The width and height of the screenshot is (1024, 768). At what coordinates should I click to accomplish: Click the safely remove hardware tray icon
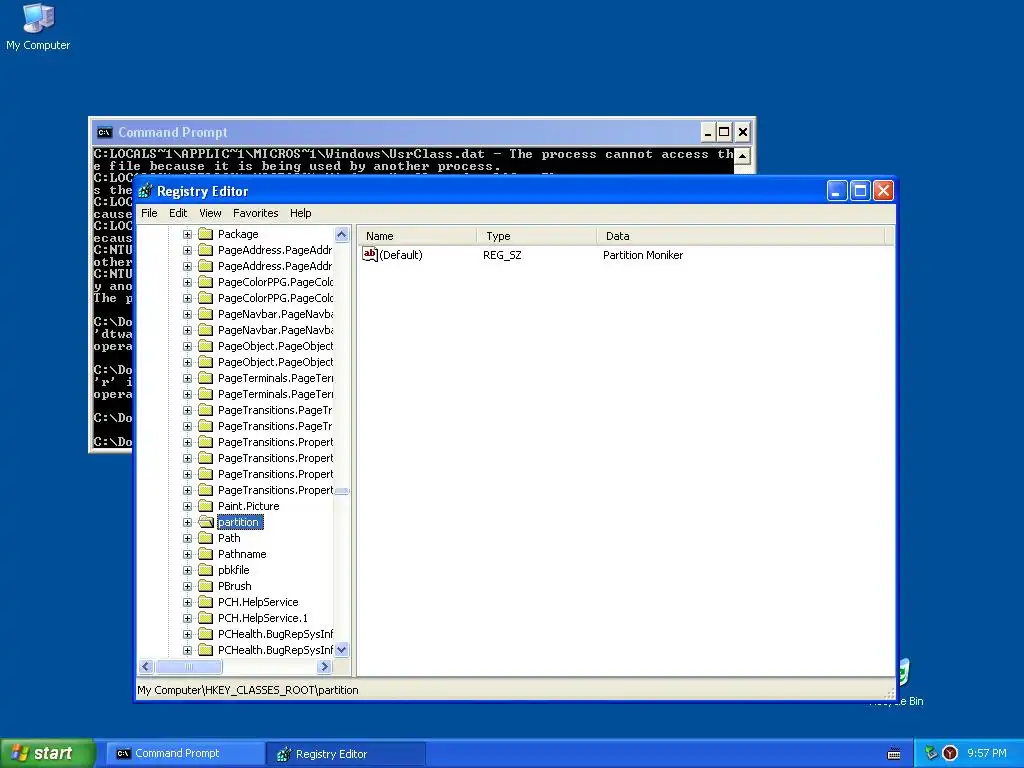pos(931,753)
